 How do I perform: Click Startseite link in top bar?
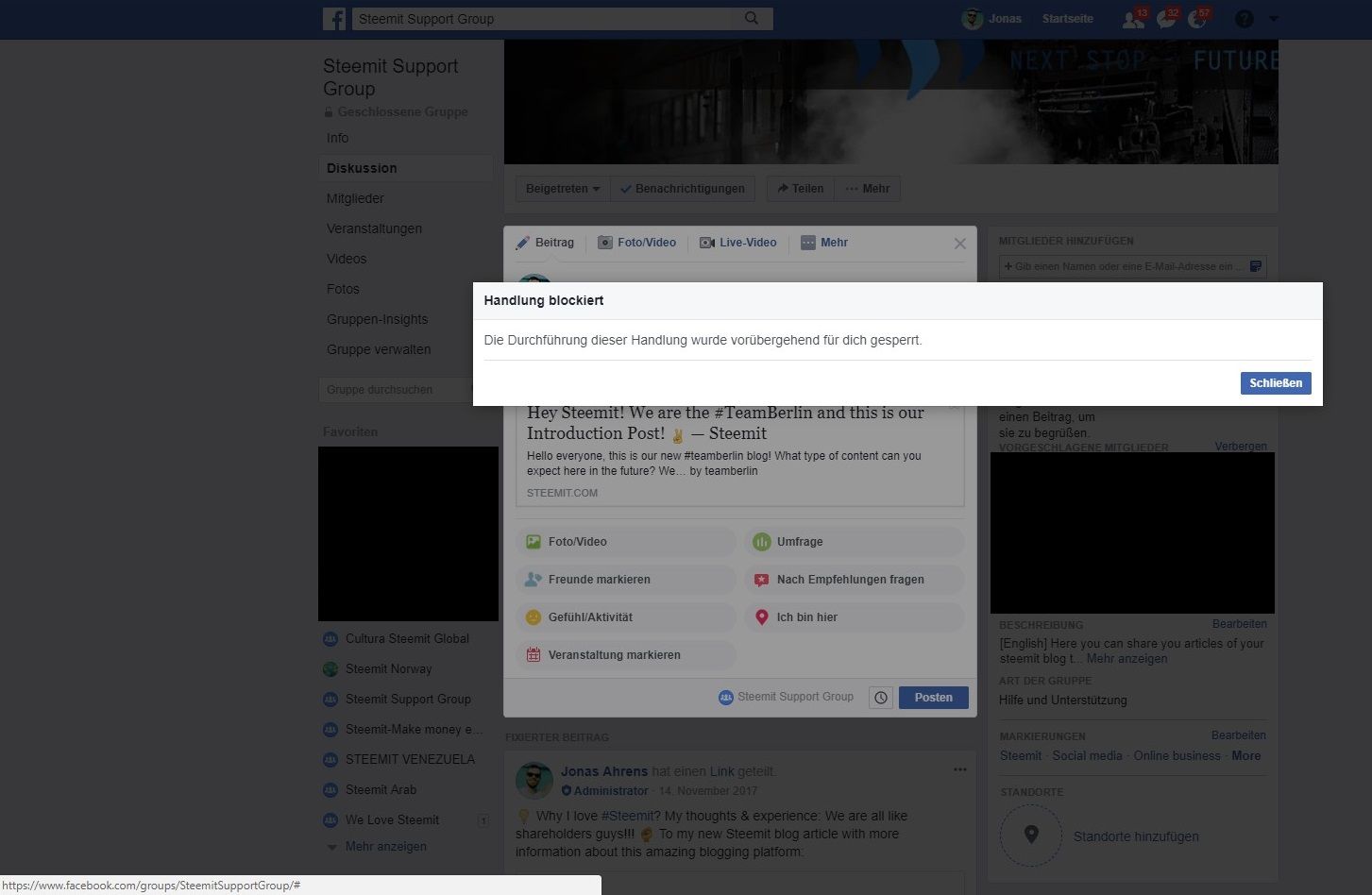pyautogui.click(x=1068, y=19)
